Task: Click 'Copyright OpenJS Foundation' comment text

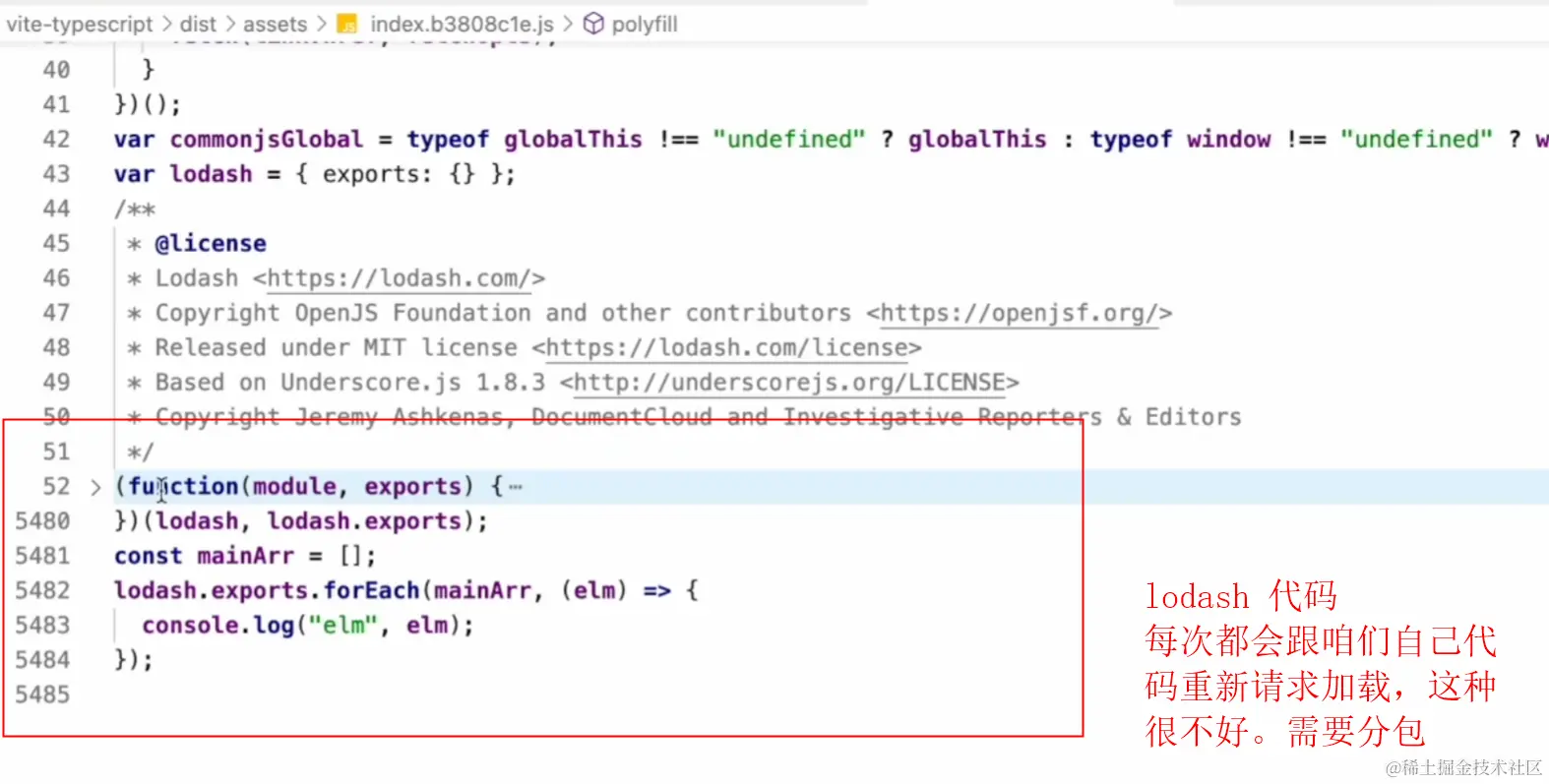Action: [343, 313]
